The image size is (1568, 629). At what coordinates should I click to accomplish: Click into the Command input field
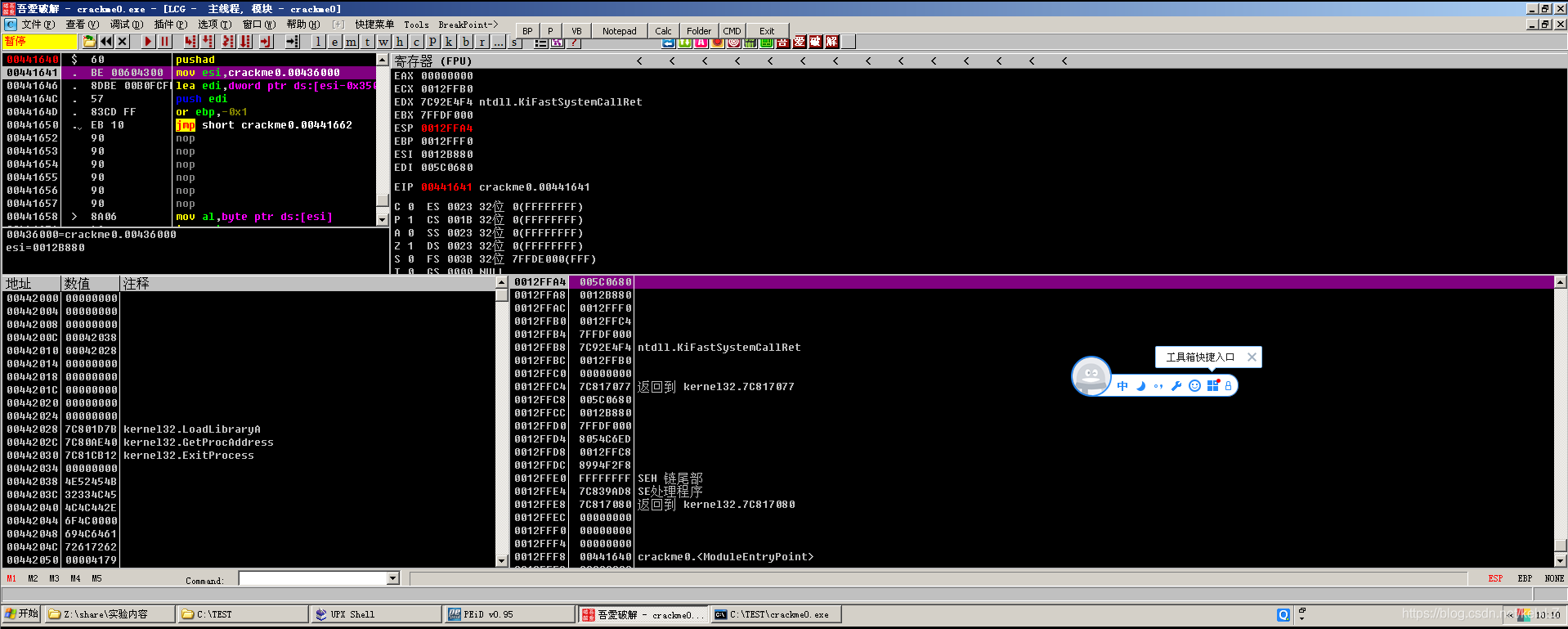pyautogui.click(x=312, y=578)
